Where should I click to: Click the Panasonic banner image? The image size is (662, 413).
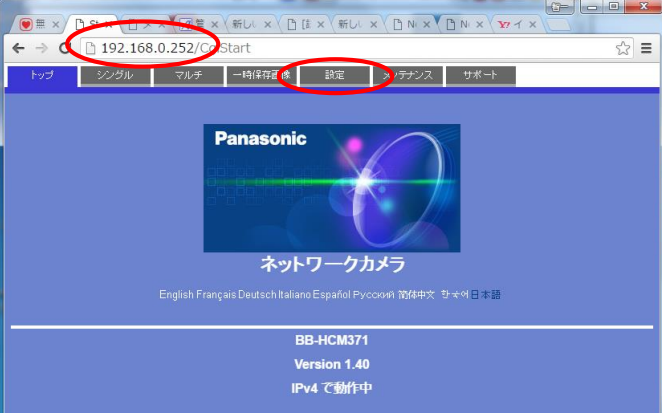(331, 187)
